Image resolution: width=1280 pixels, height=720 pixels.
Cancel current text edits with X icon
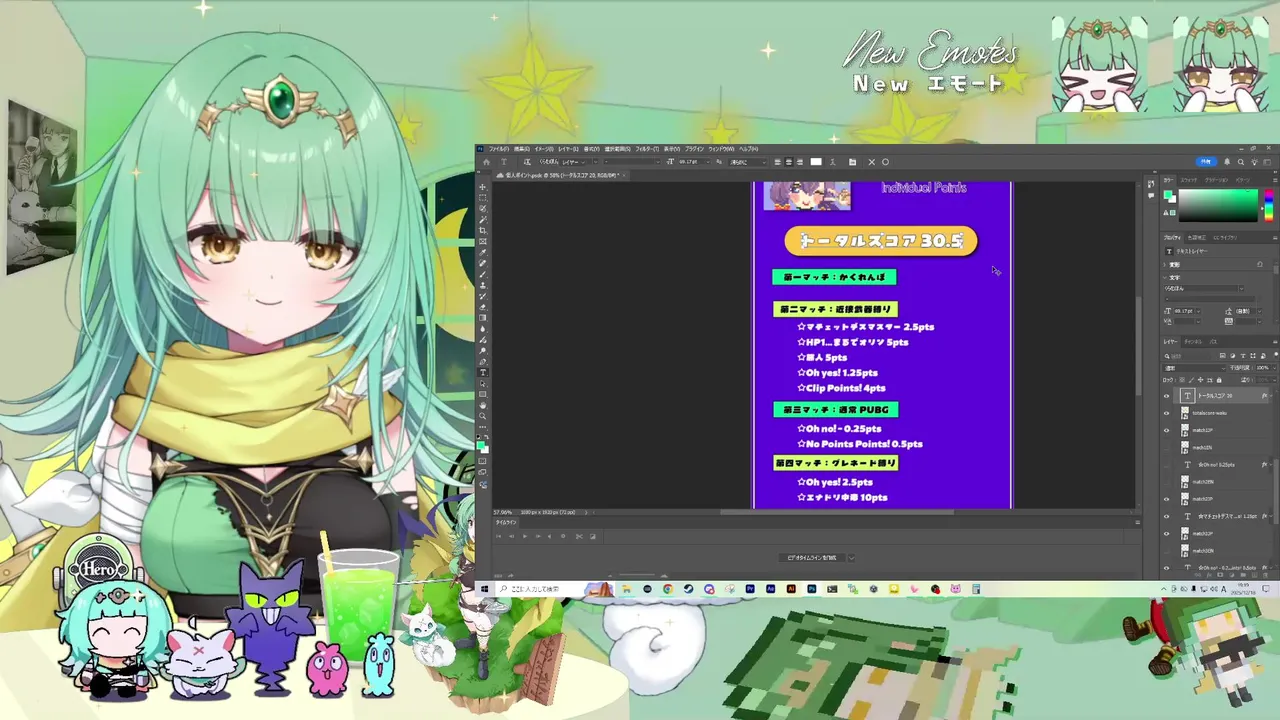click(x=872, y=162)
